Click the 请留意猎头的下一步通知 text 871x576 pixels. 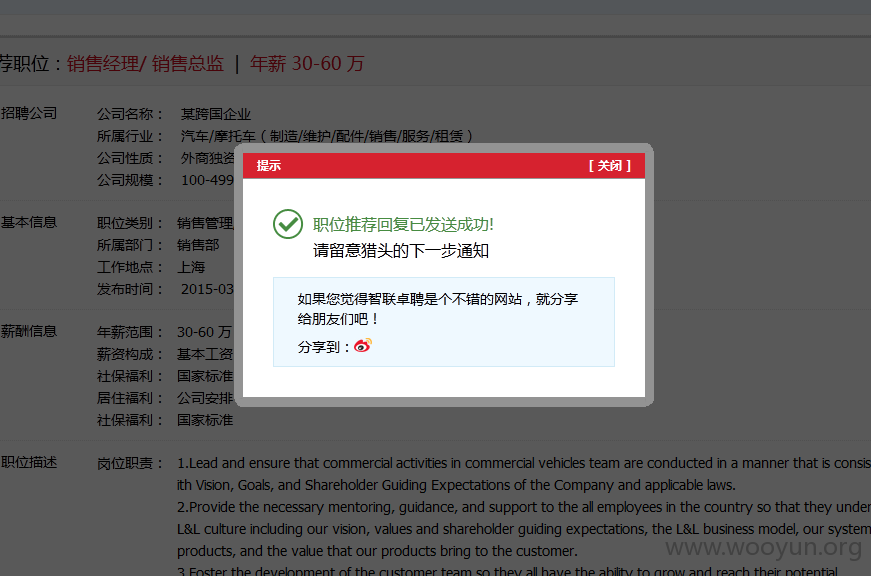[x=401, y=251]
